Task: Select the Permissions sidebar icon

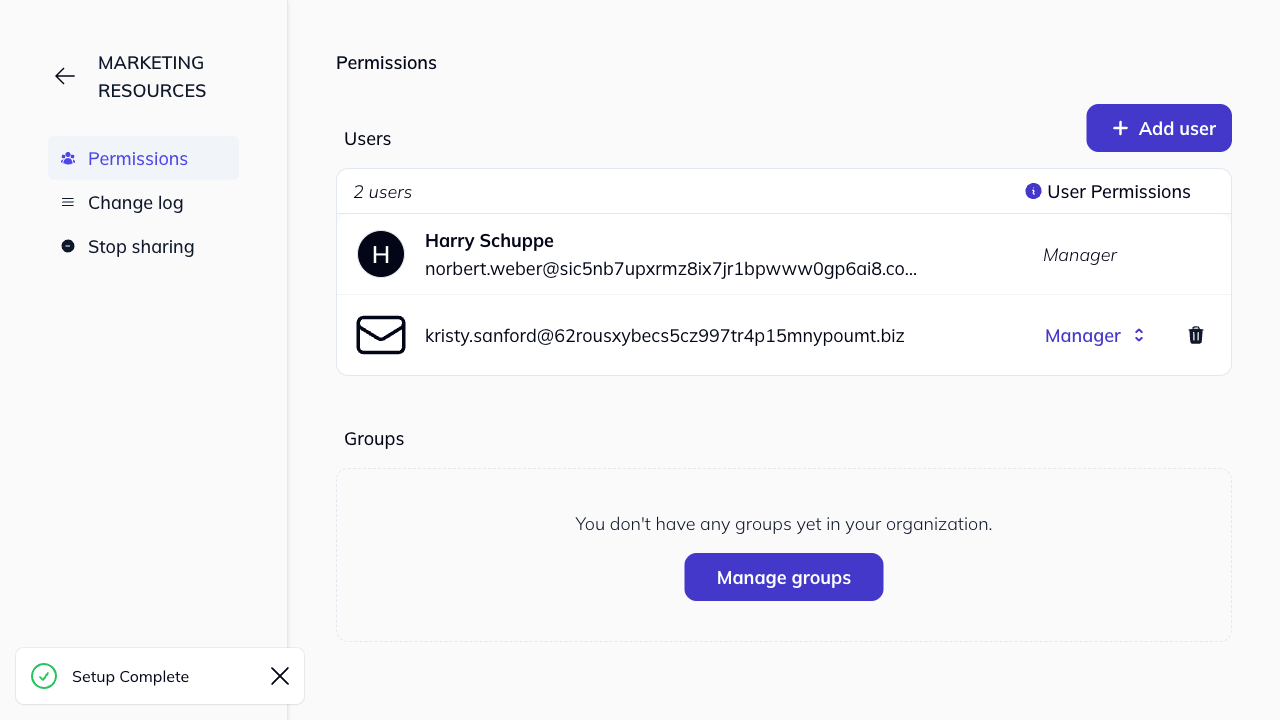Action: (x=67, y=158)
